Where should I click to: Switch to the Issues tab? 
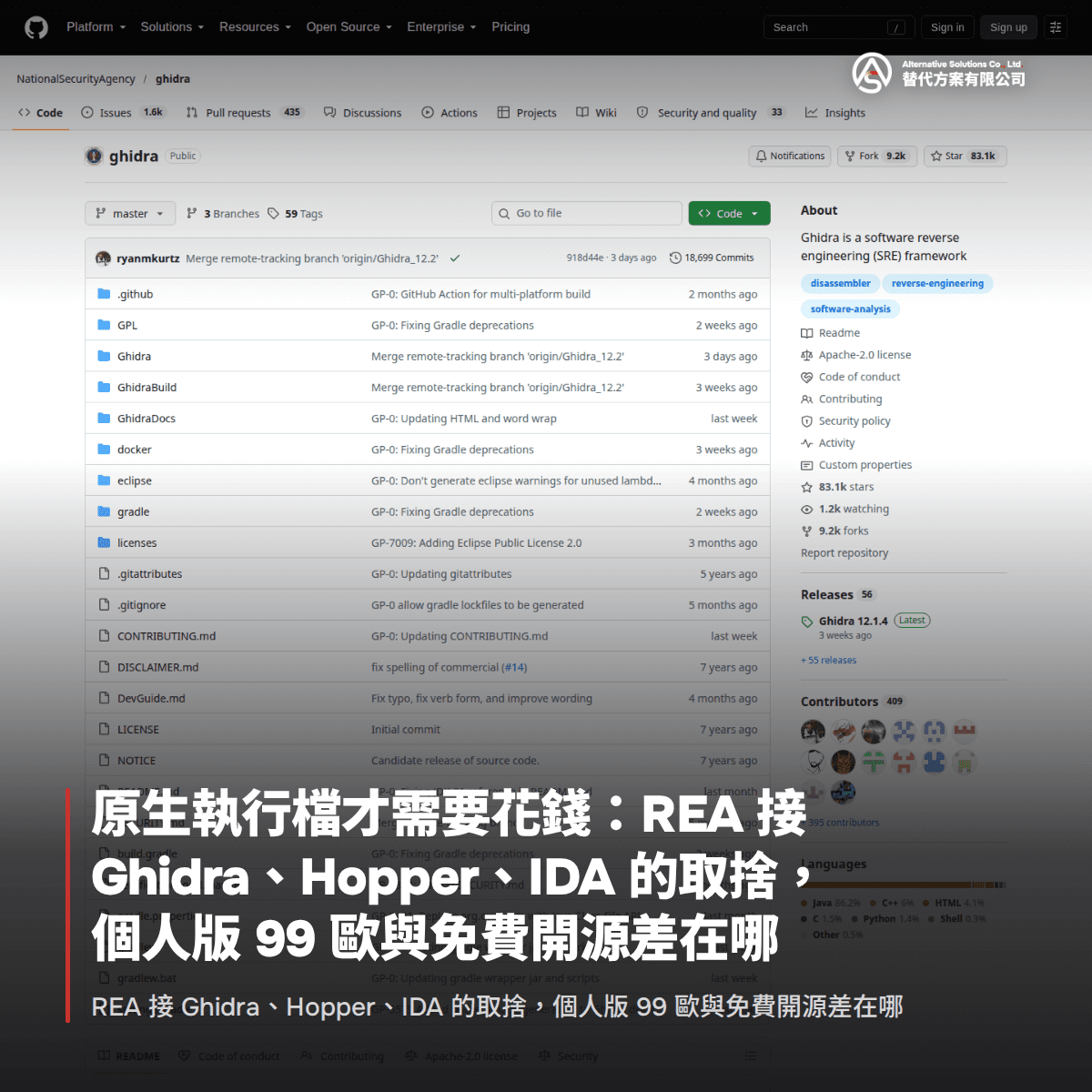point(123,113)
